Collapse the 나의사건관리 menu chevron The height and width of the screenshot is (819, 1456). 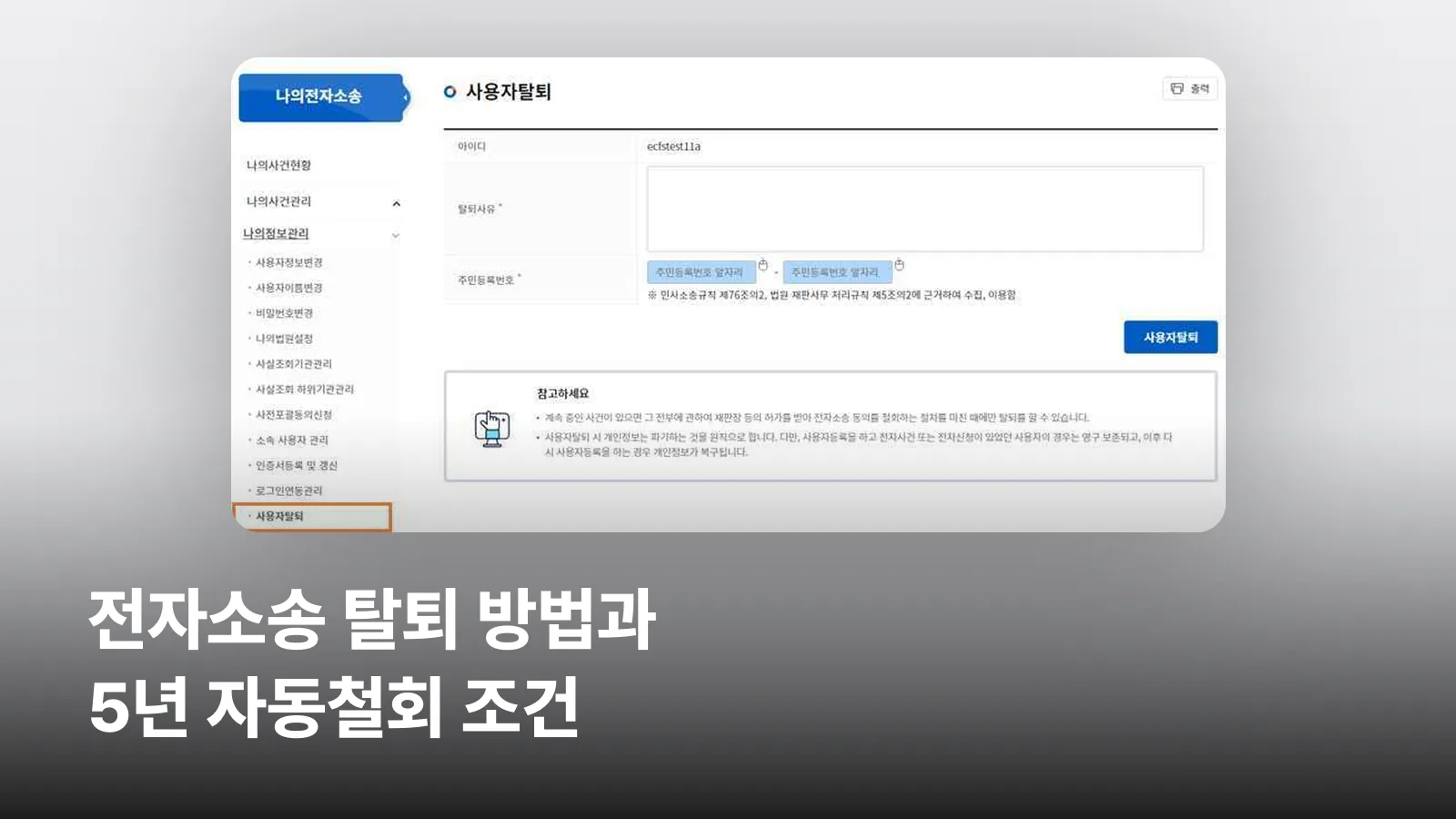[396, 203]
